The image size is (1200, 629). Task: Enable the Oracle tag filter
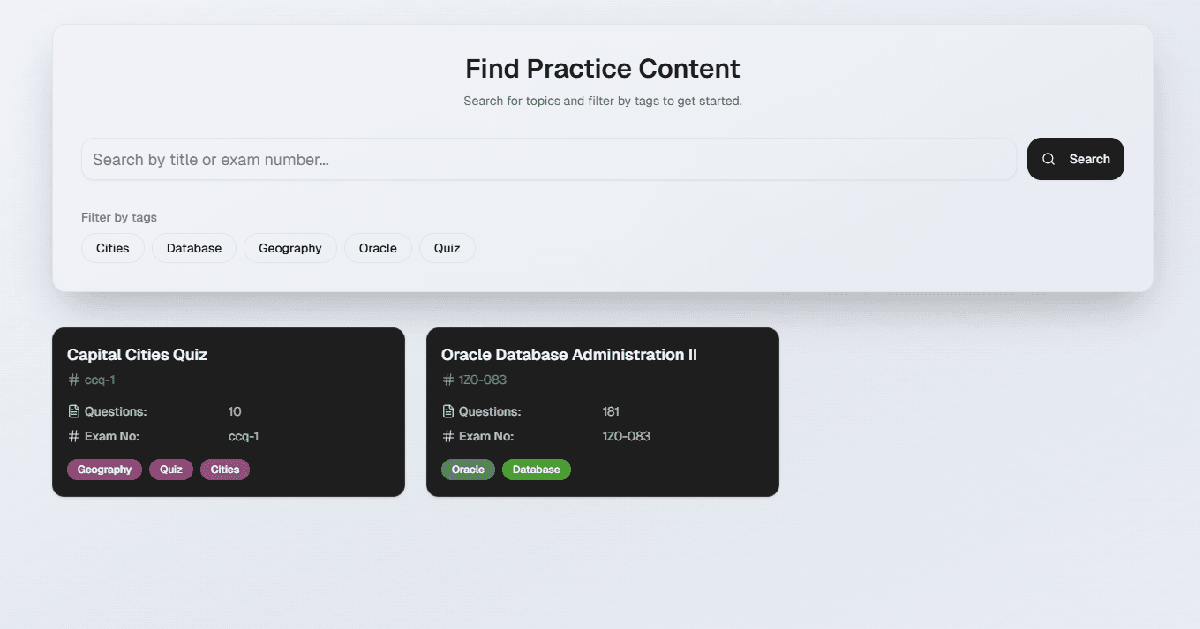378,248
